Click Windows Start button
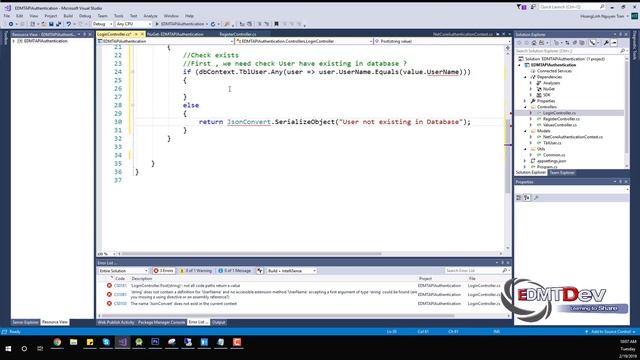640x360 pixels. pyautogui.click(x=8, y=348)
